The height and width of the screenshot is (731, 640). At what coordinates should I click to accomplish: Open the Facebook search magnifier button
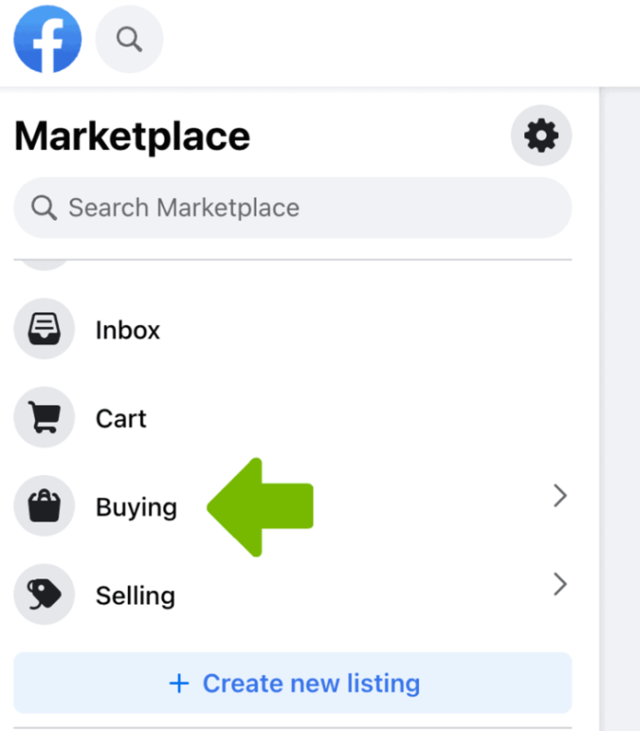(x=129, y=40)
